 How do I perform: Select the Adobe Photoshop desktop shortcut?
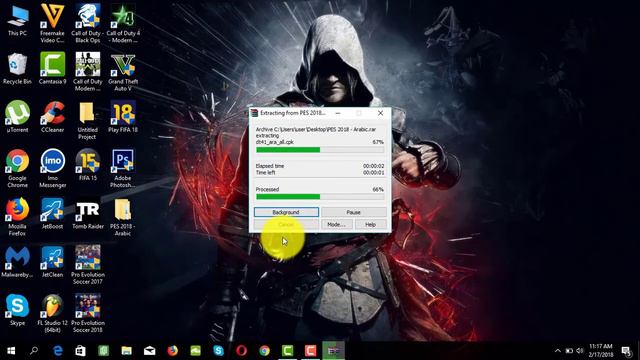click(x=123, y=168)
